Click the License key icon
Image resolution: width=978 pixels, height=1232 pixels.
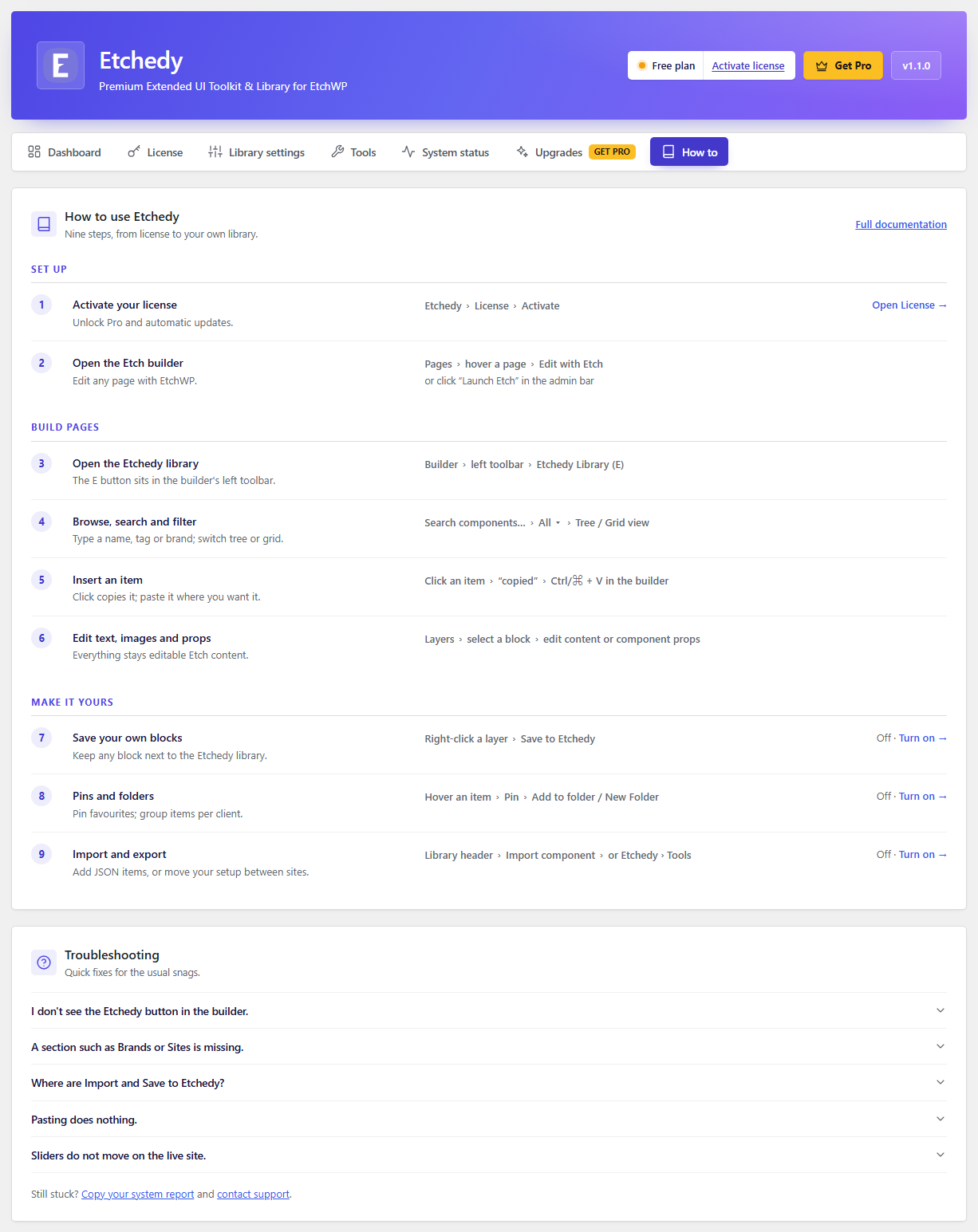(x=134, y=152)
